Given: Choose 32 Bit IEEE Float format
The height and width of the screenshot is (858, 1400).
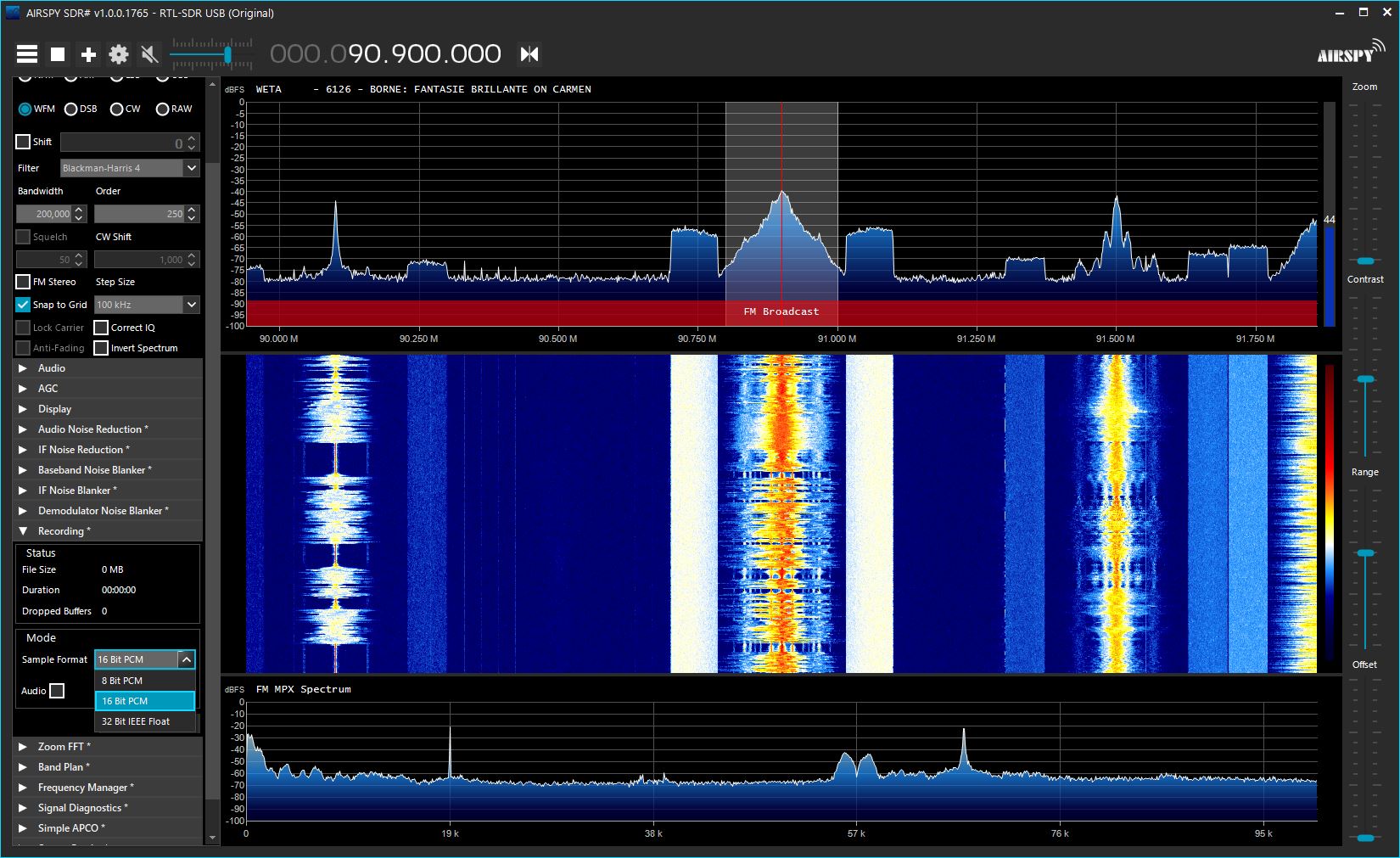Looking at the screenshot, I should 145,721.
